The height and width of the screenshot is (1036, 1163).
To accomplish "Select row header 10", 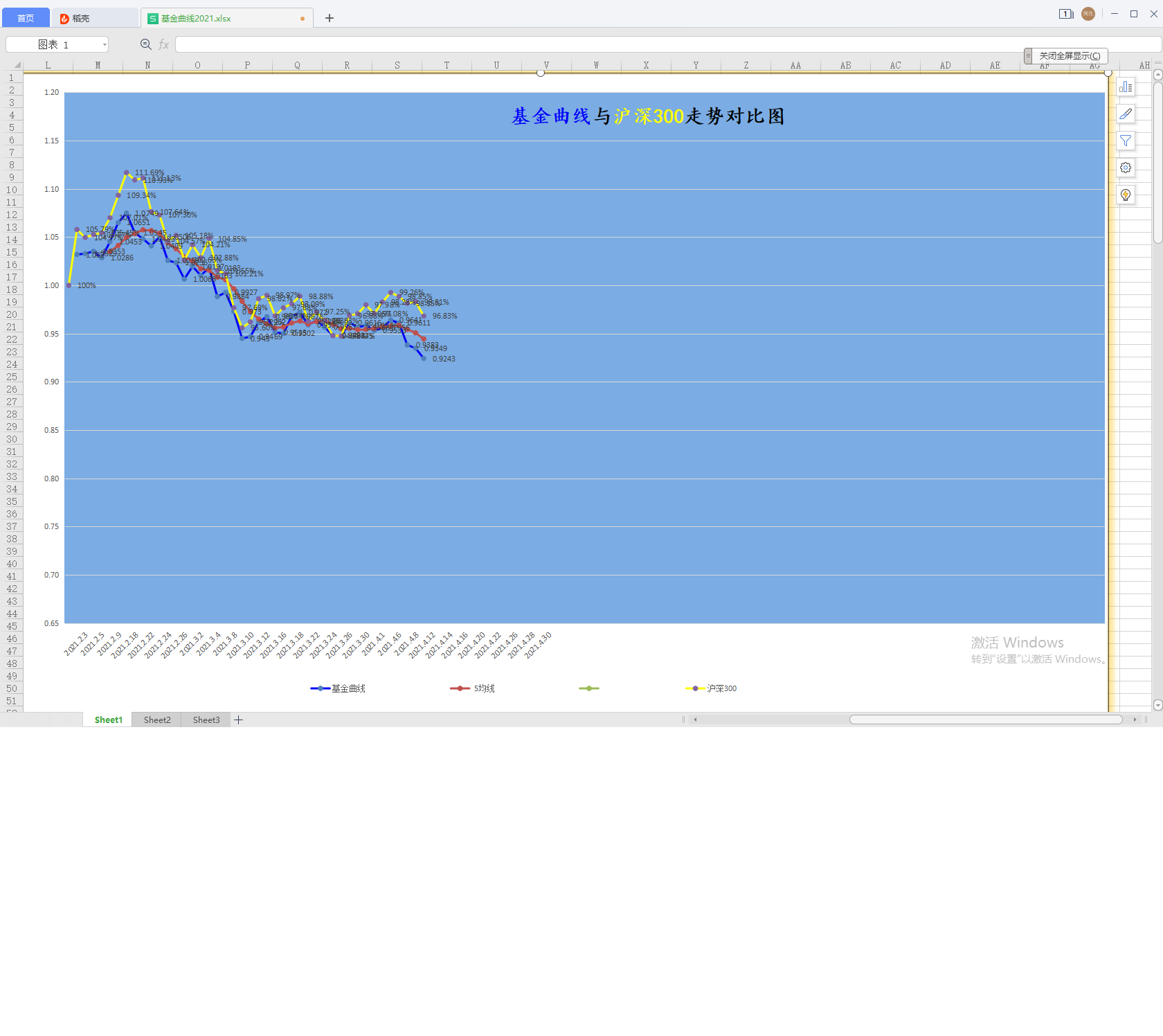I will click(12, 190).
